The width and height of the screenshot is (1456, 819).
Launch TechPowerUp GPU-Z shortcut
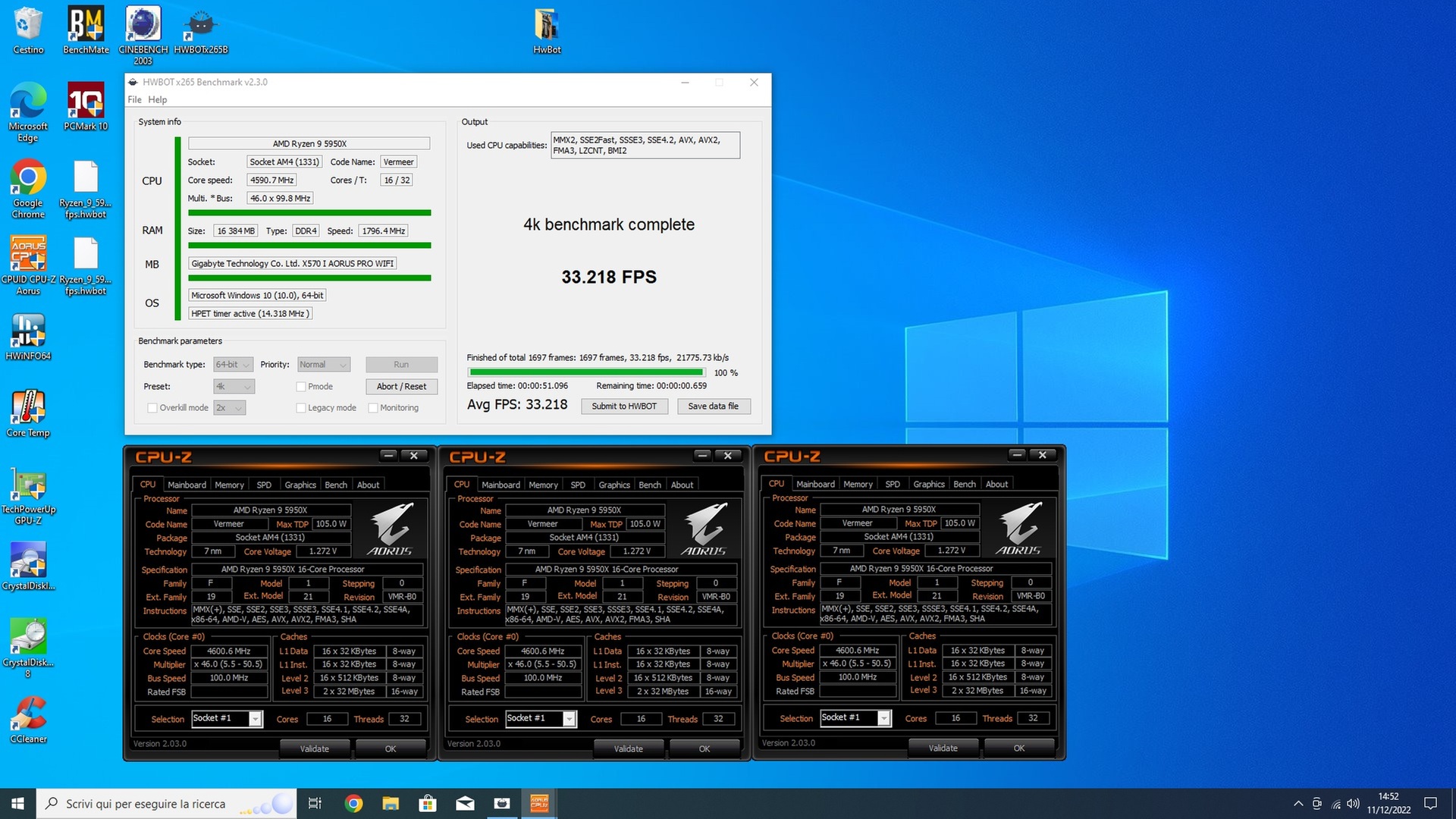(28, 495)
